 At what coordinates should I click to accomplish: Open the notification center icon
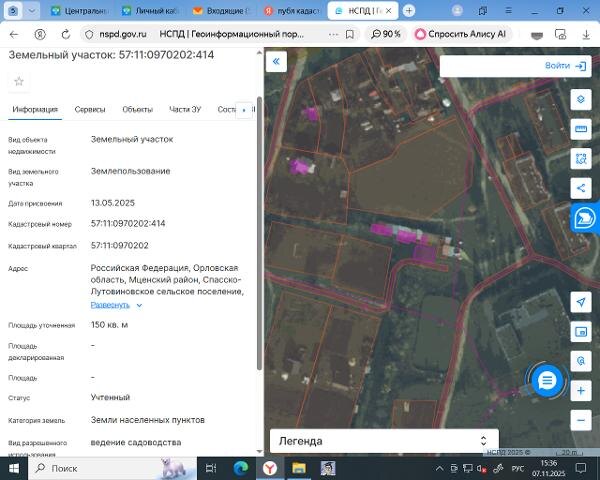(580, 468)
